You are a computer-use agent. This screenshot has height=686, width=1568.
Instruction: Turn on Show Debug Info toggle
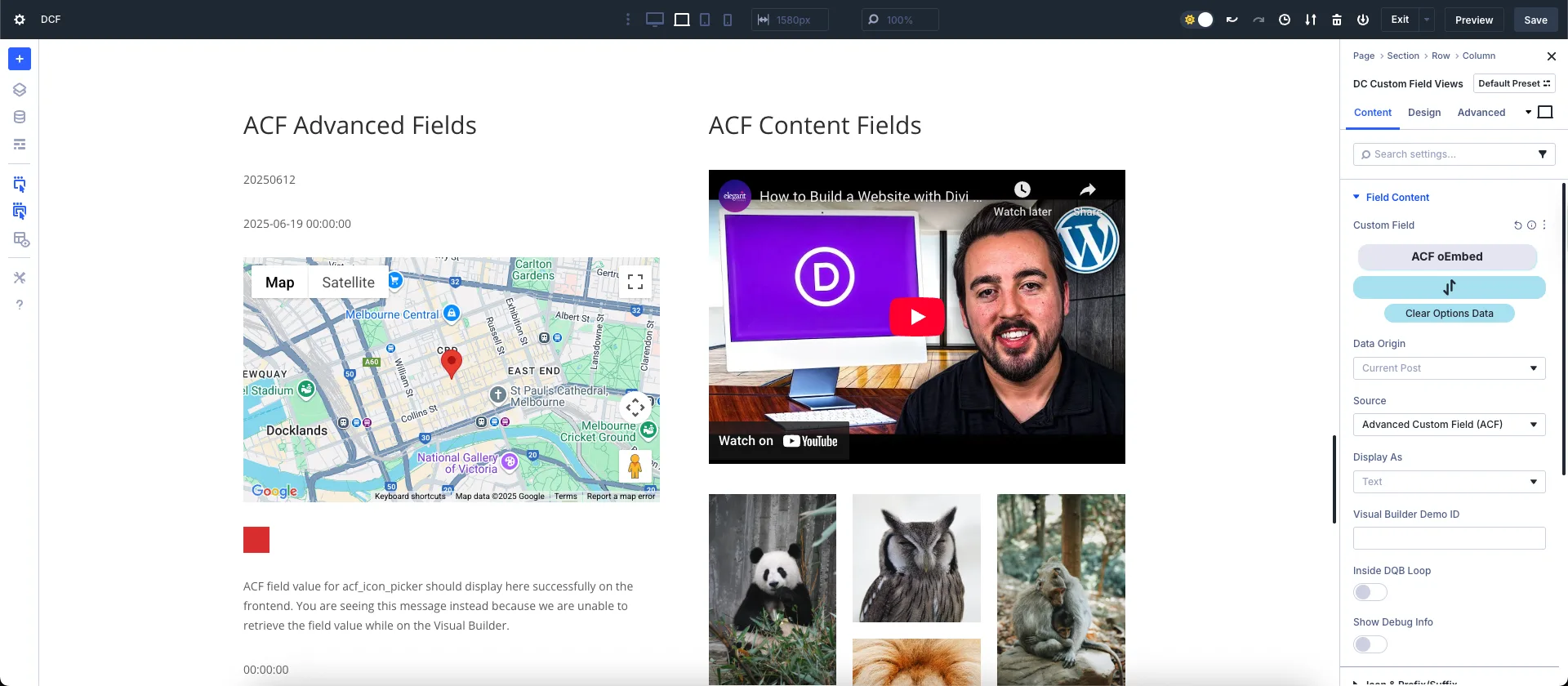[1370, 644]
